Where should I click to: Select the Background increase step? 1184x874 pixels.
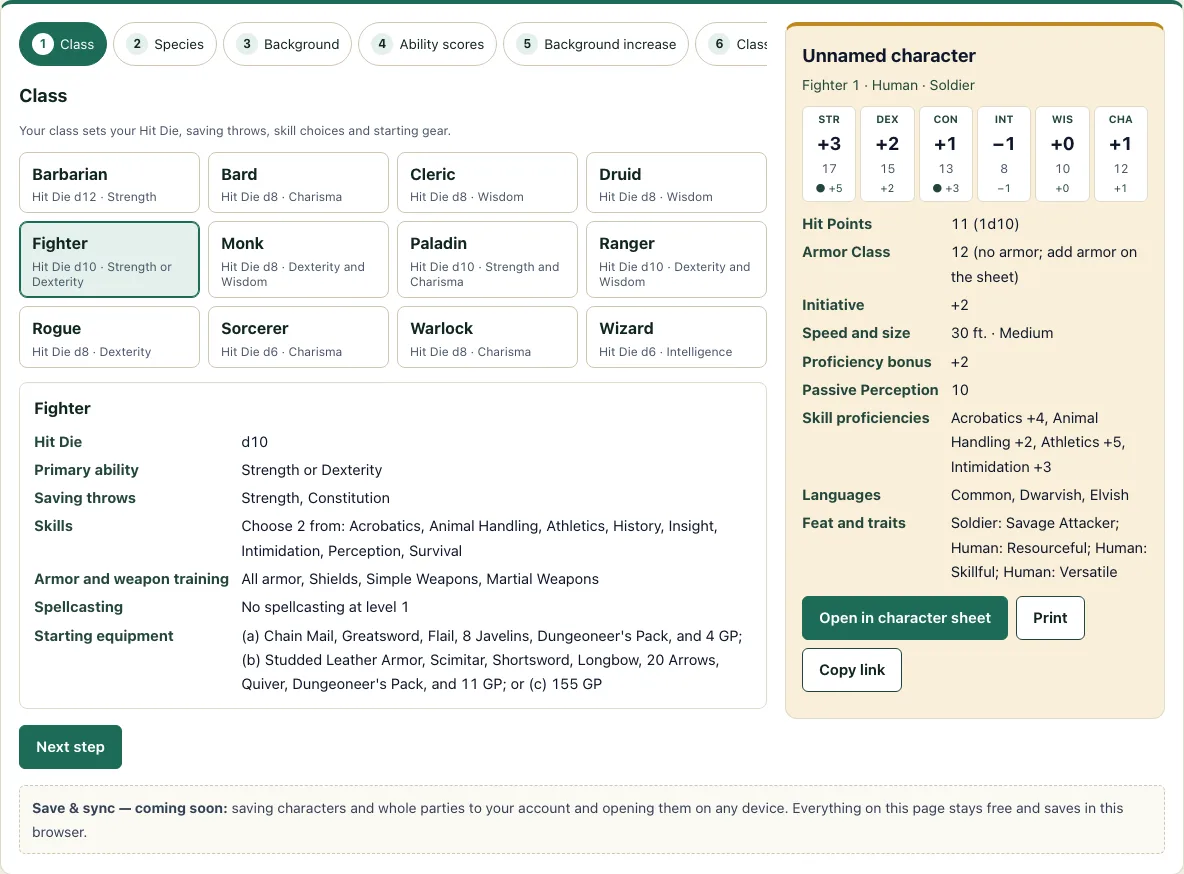click(x=596, y=44)
